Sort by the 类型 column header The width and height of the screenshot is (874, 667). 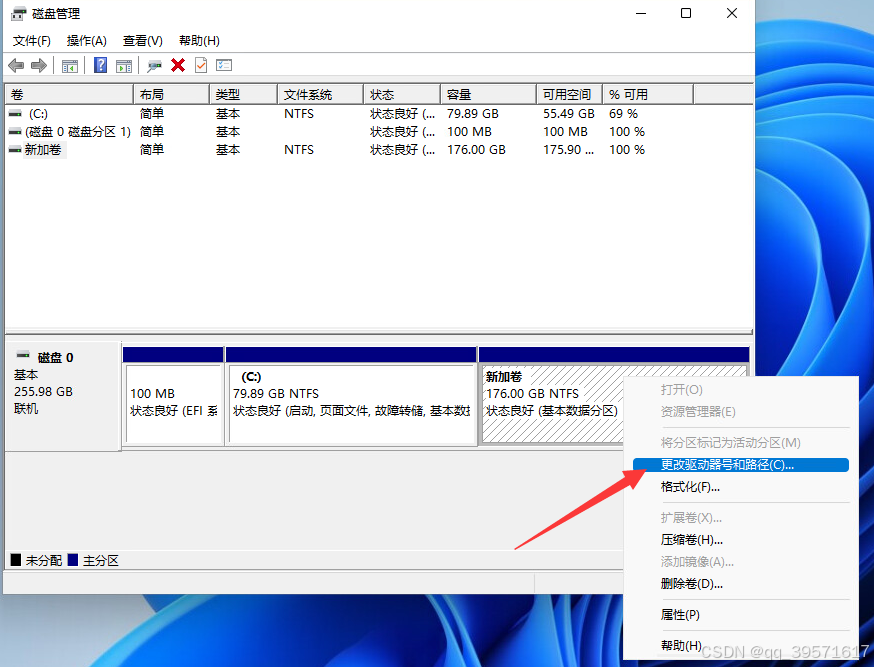point(244,95)
